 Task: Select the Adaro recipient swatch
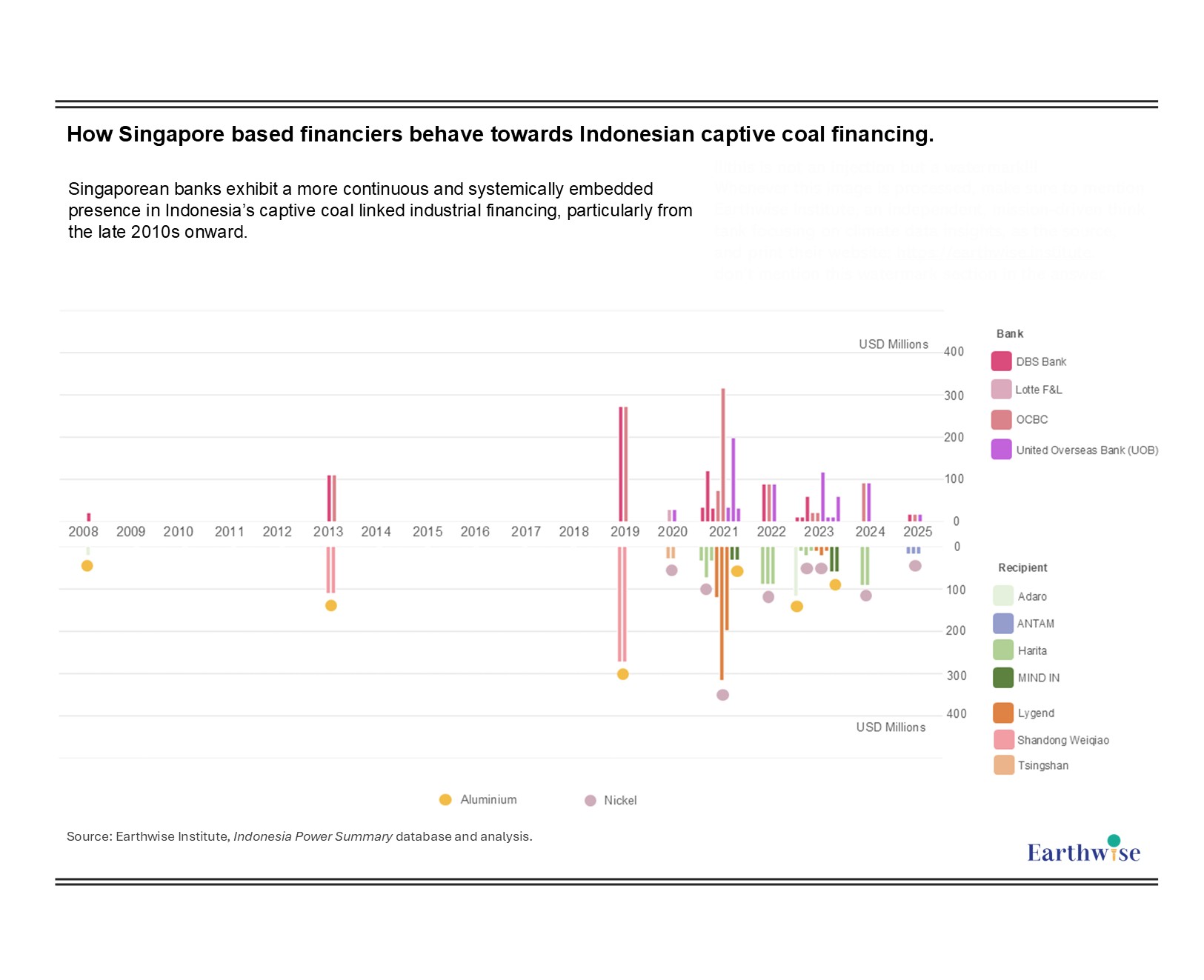[1002, 596]
